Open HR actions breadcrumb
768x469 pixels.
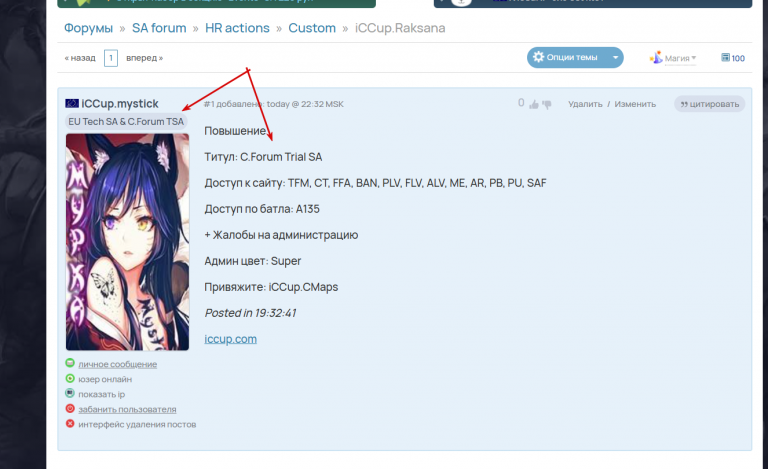tap(237, 28)
